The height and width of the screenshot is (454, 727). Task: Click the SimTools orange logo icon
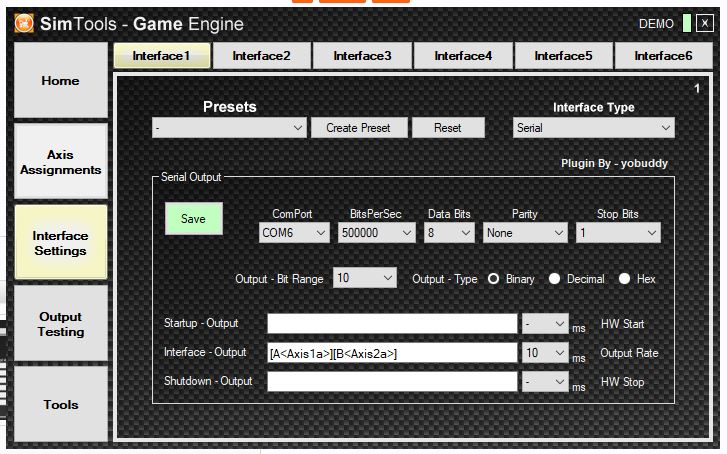(x=24, y=23)
